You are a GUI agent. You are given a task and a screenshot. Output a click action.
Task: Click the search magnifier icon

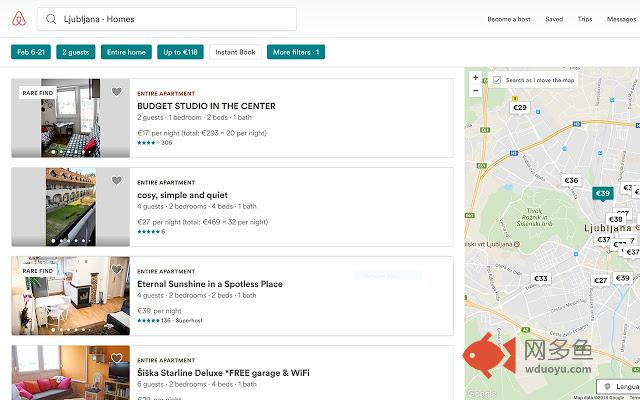(51, 19)
